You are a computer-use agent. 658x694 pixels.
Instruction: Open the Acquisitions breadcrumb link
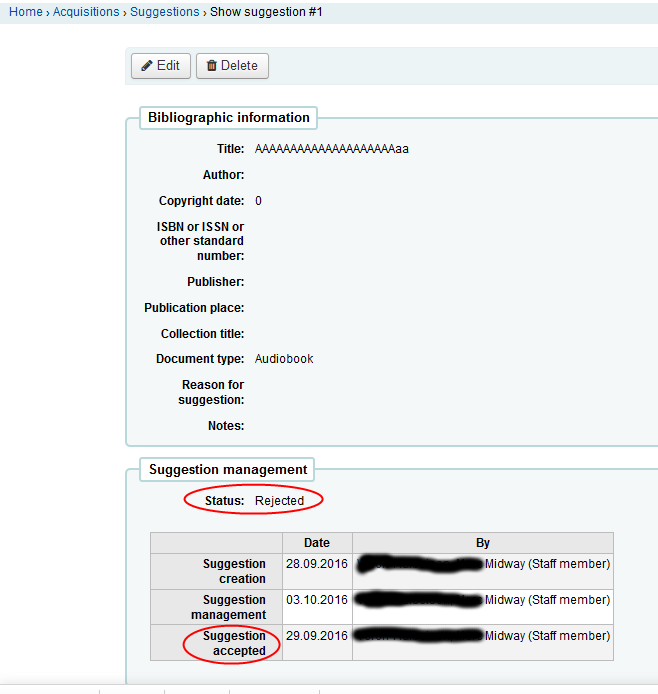click(86, 12)
